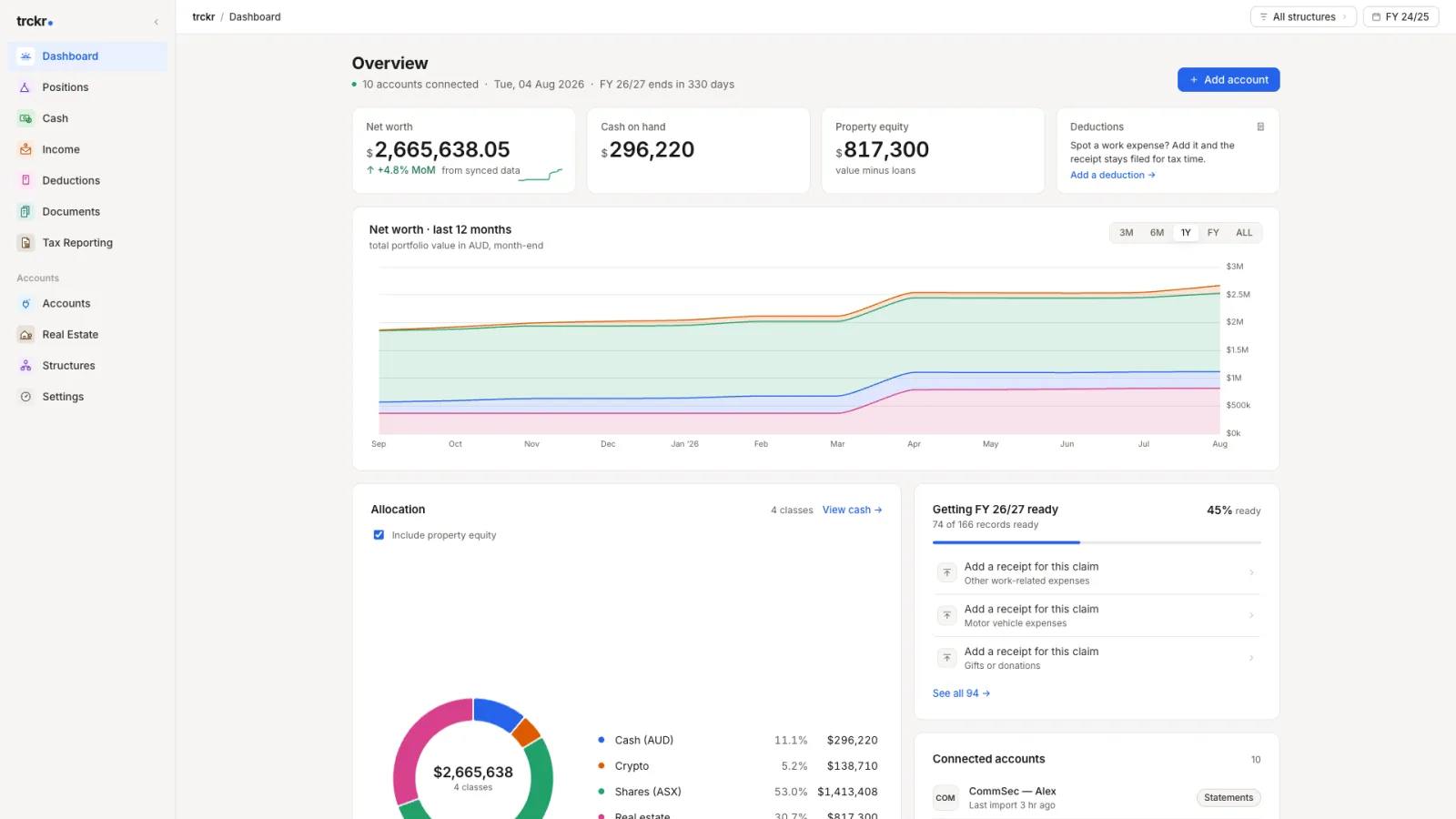Select the 6M chart range
This screenshot has width=1456, height=819.
pos(1157,233)
